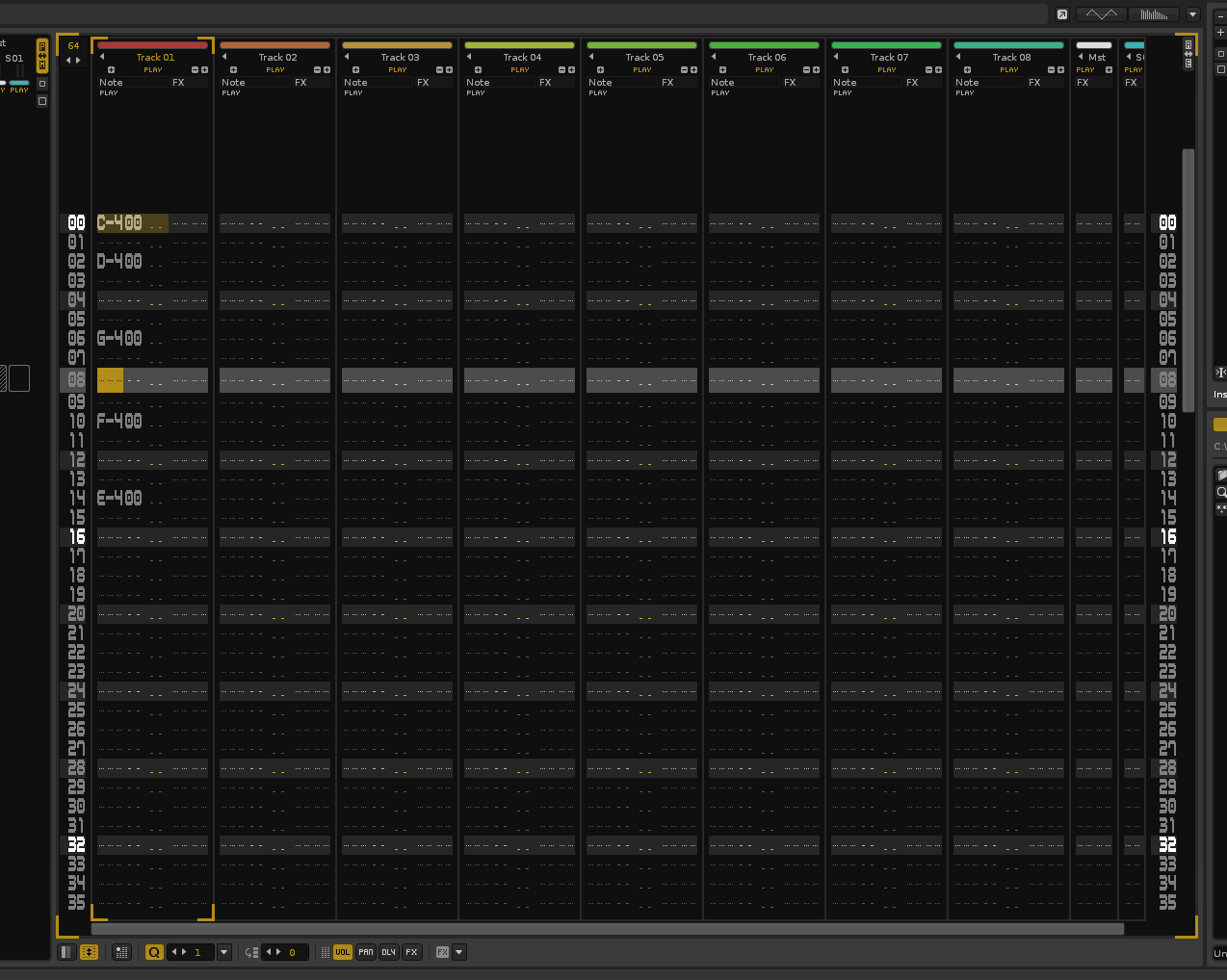Toggle the quantize Q button
Image resolution: width=1227 pixels, height=980 pixels.
click(154, 952)
